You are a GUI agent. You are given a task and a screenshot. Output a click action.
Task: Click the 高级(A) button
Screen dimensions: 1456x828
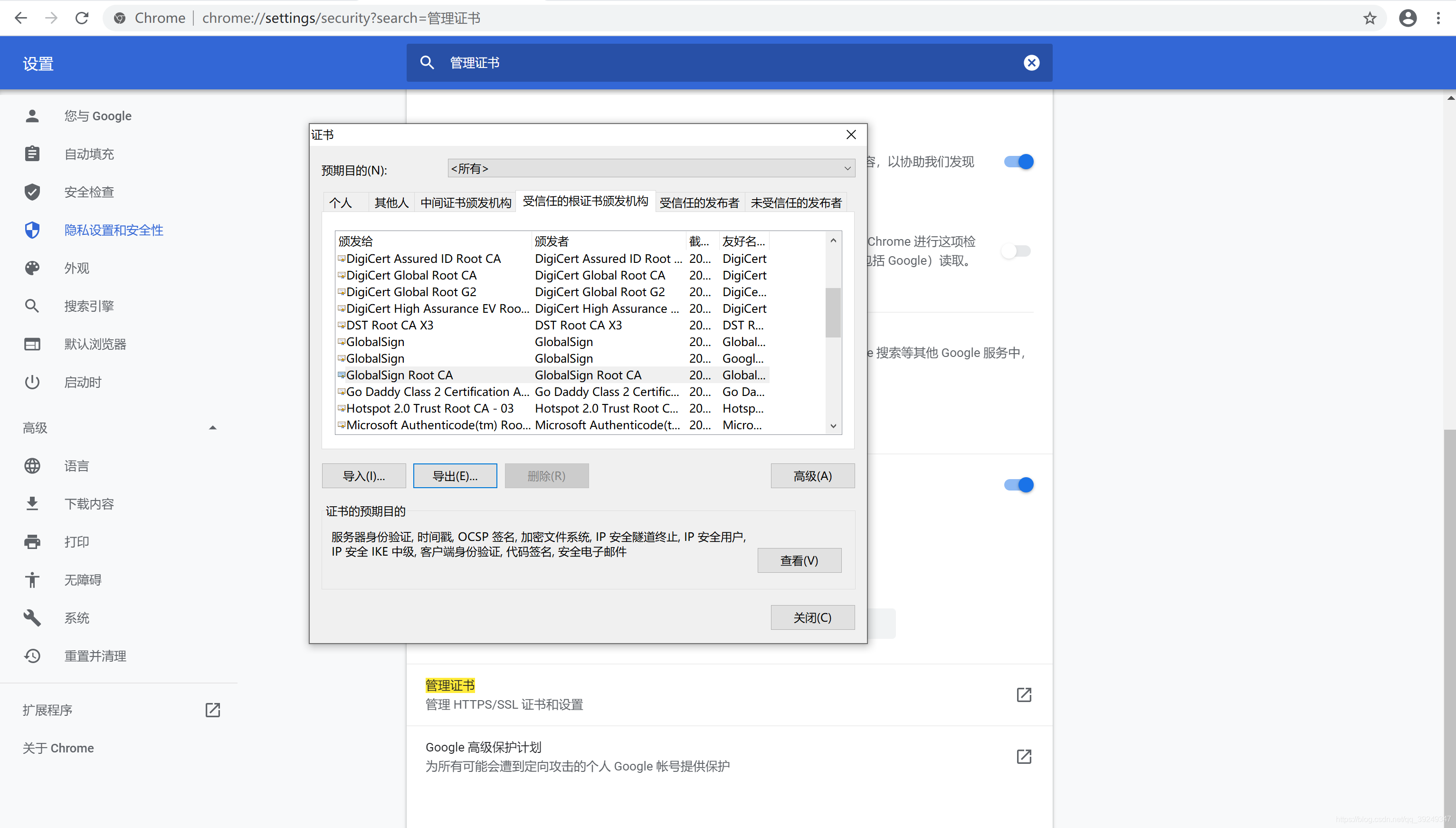[x=813, y=476]
